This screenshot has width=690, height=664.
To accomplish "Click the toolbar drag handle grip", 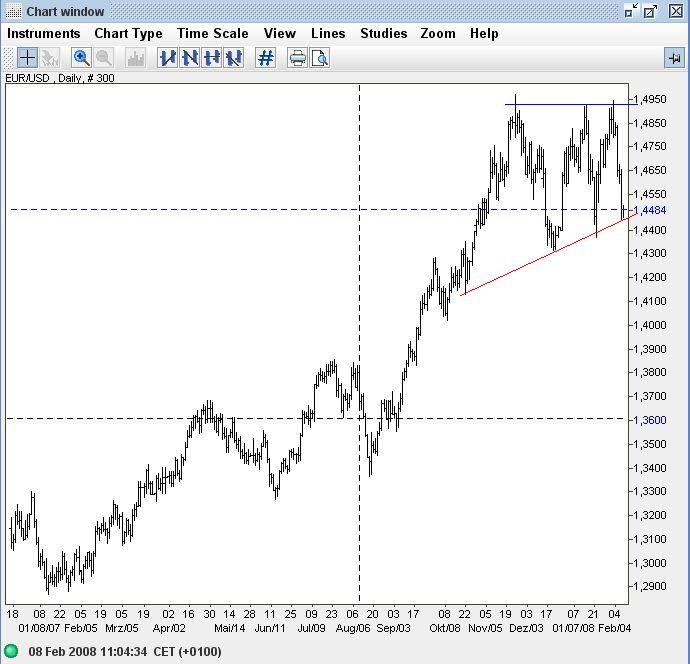I will pyautogui.click(x=8, y=58).
